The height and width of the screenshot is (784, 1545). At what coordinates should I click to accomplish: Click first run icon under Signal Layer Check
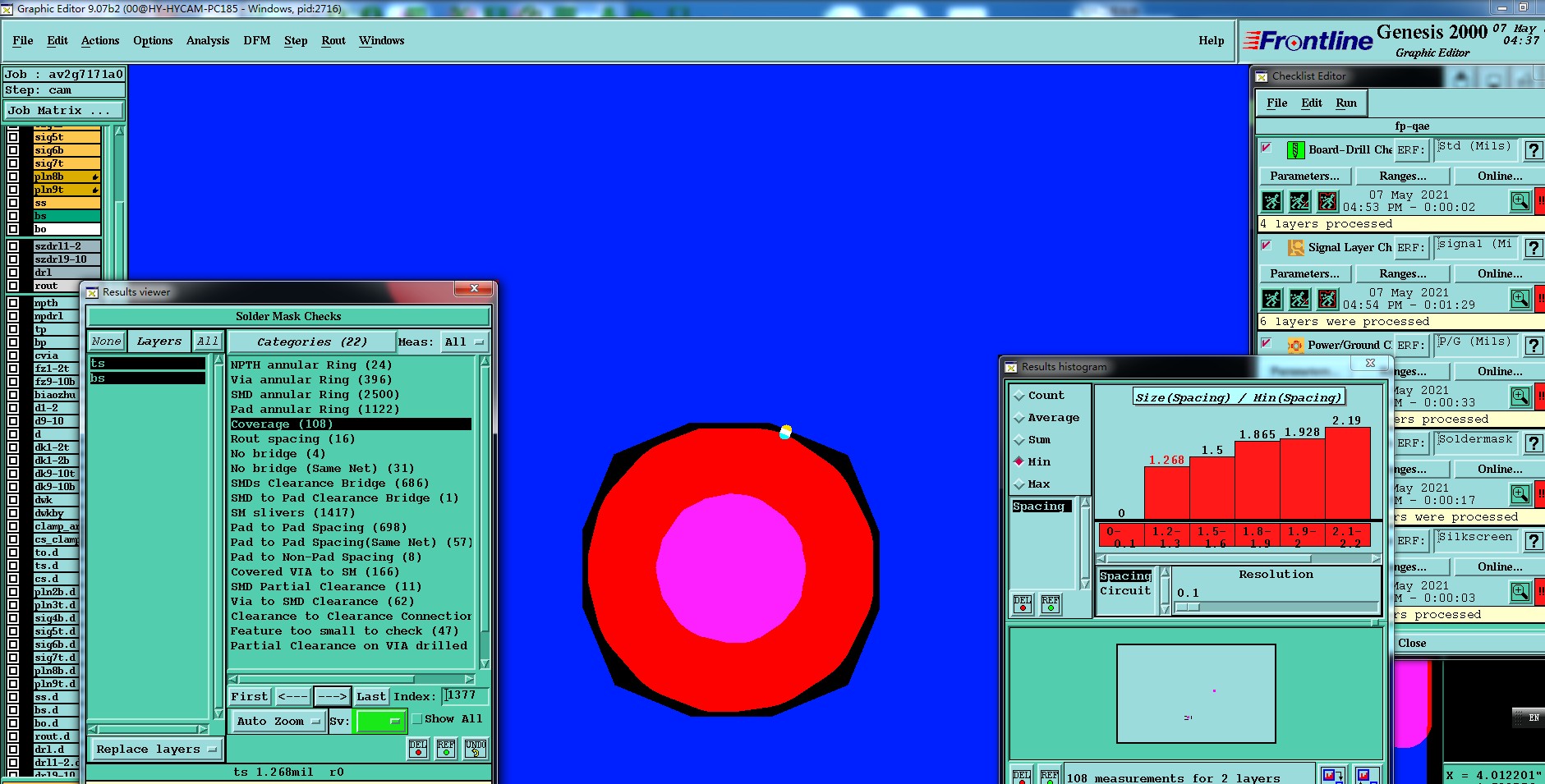(1271, 299)
